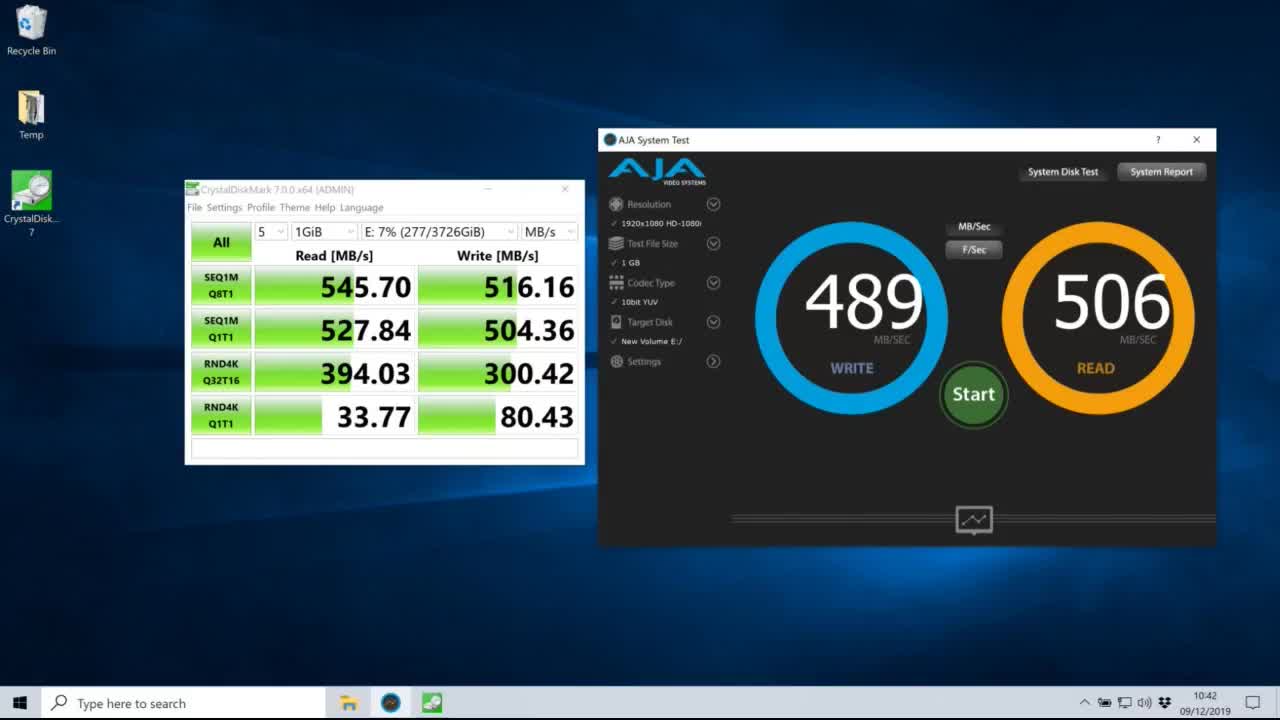Click the CrystalDiskMark title bar icon
The image size is (1280, 720).
coord(193,189)
